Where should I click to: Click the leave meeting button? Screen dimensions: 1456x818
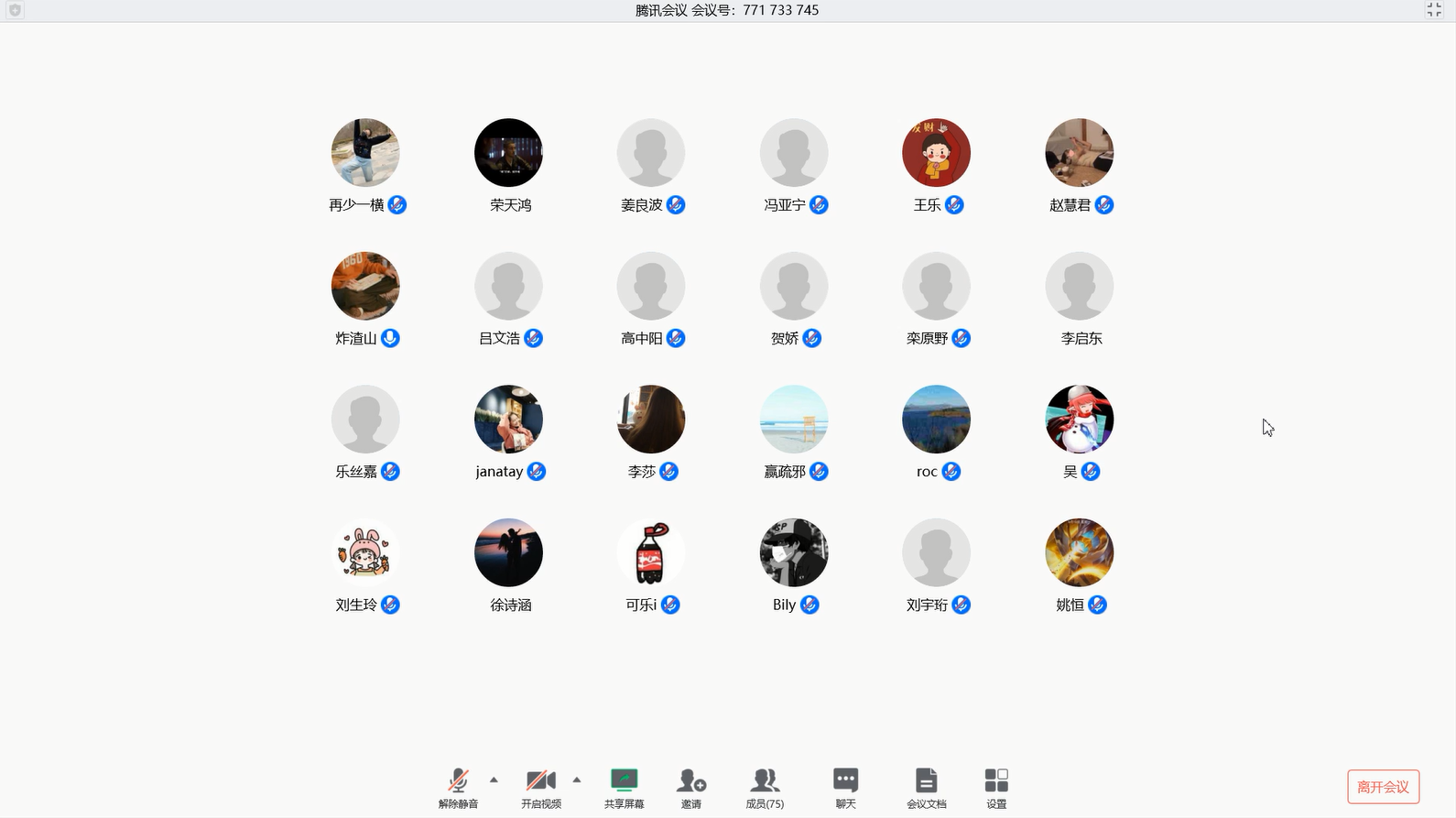(1383, 787)
